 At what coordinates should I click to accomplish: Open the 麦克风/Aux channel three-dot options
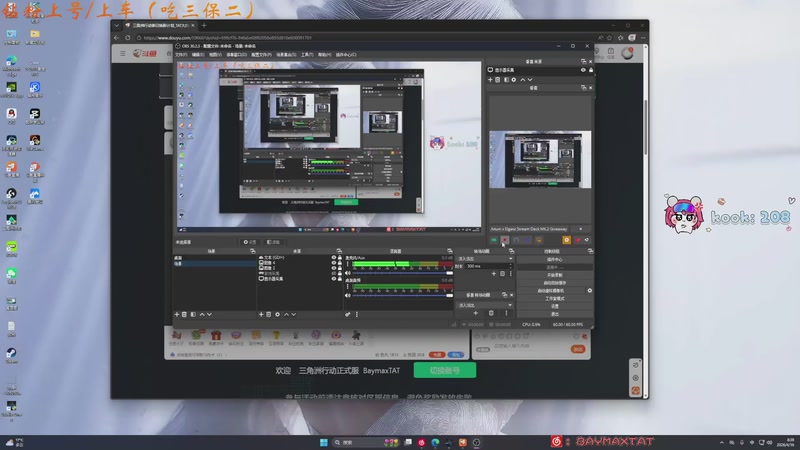pyautogui.click(x=347, y=265)
